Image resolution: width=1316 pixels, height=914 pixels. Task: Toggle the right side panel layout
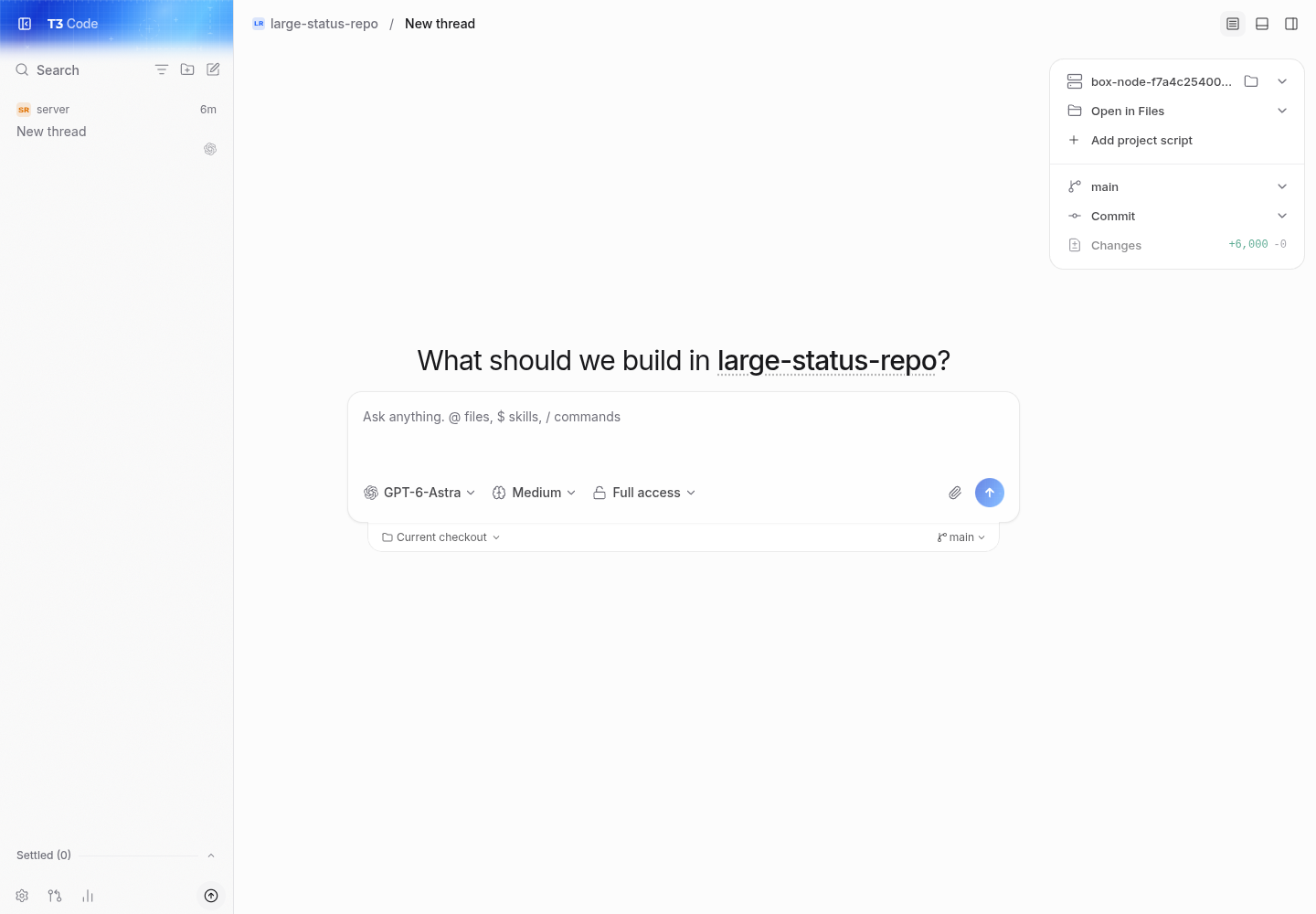click(1291, 24)
